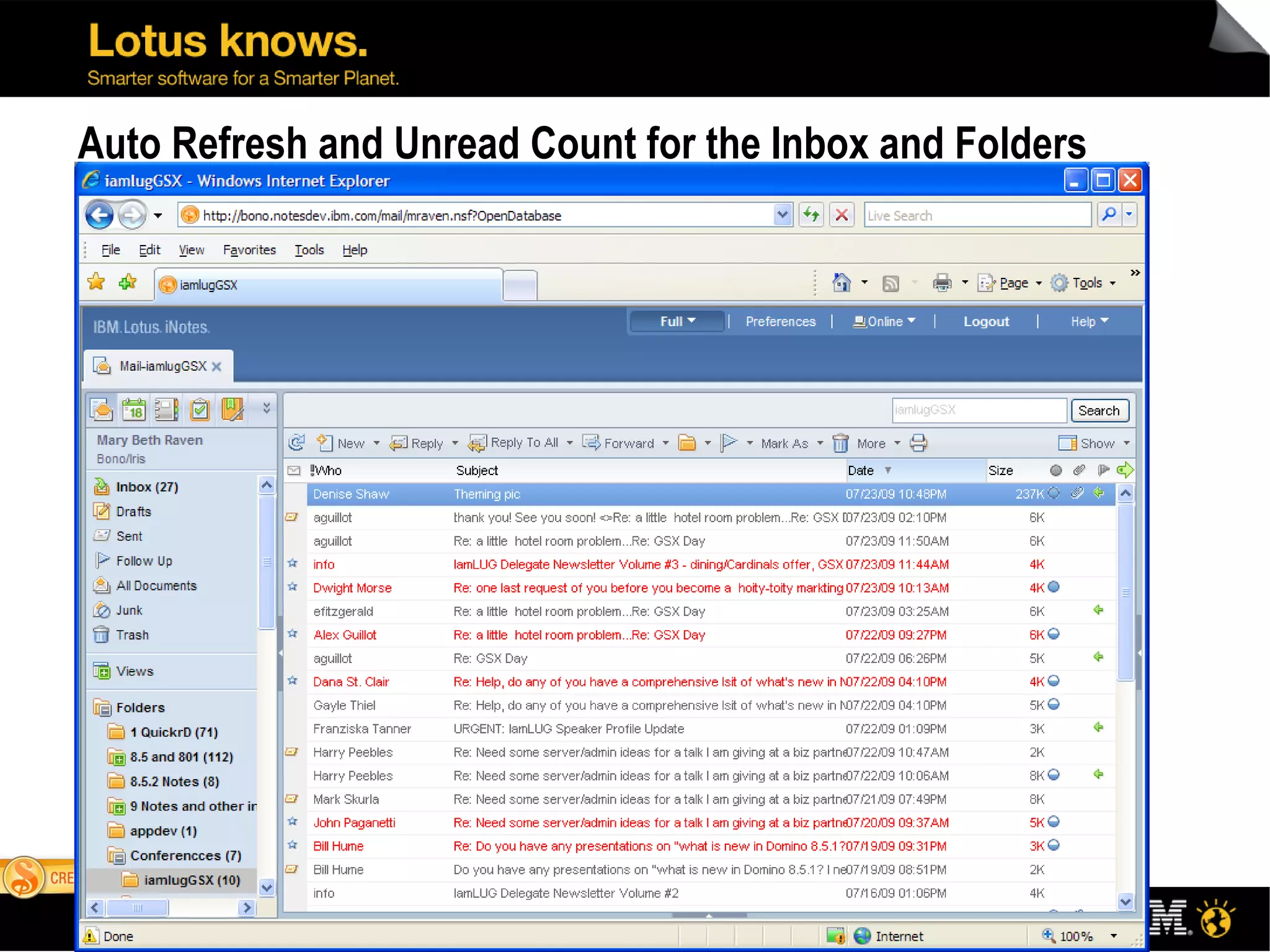The height and width of the screenshot is (952, 1270).
Task: Click the Search button
Action: pos(1099,411)
